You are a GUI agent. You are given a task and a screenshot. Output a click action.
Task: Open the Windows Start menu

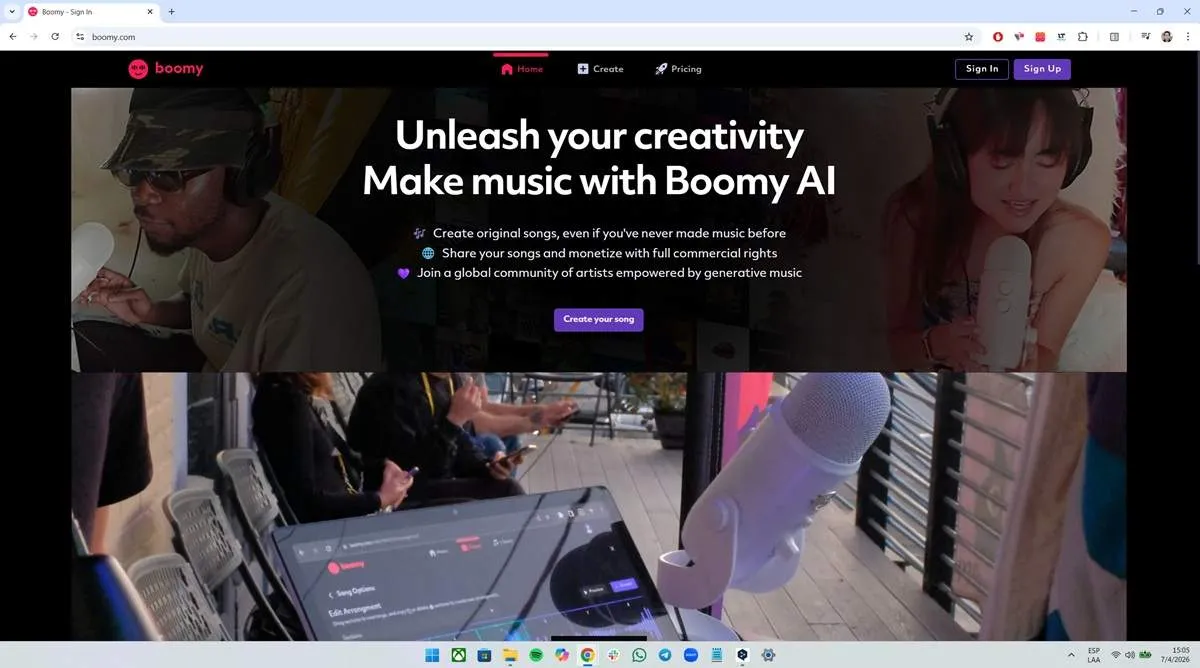[x=432, y=655]
